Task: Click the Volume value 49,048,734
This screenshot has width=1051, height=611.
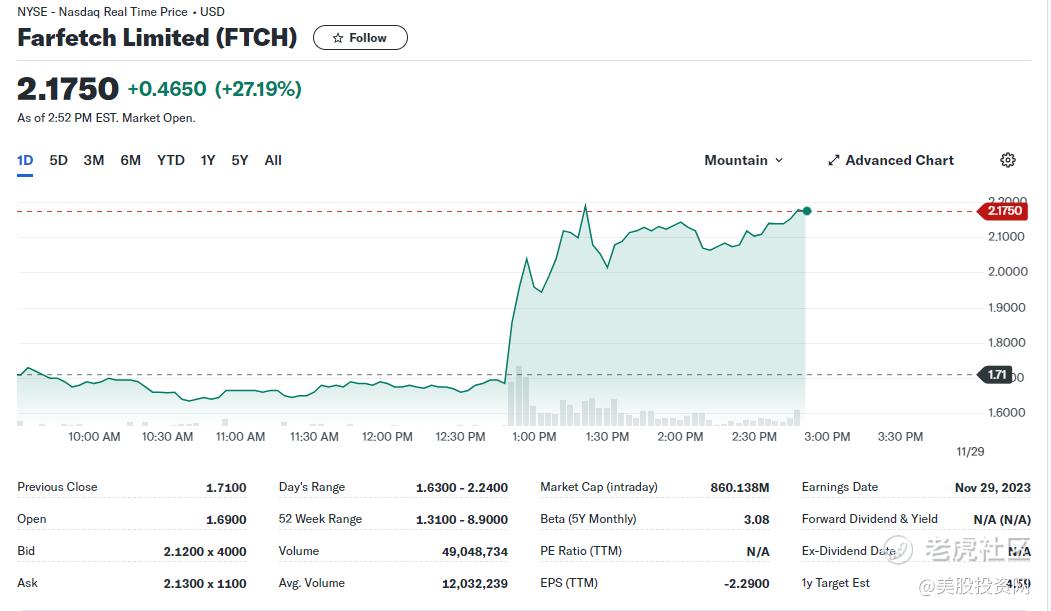Action: (x=475, y=551)
